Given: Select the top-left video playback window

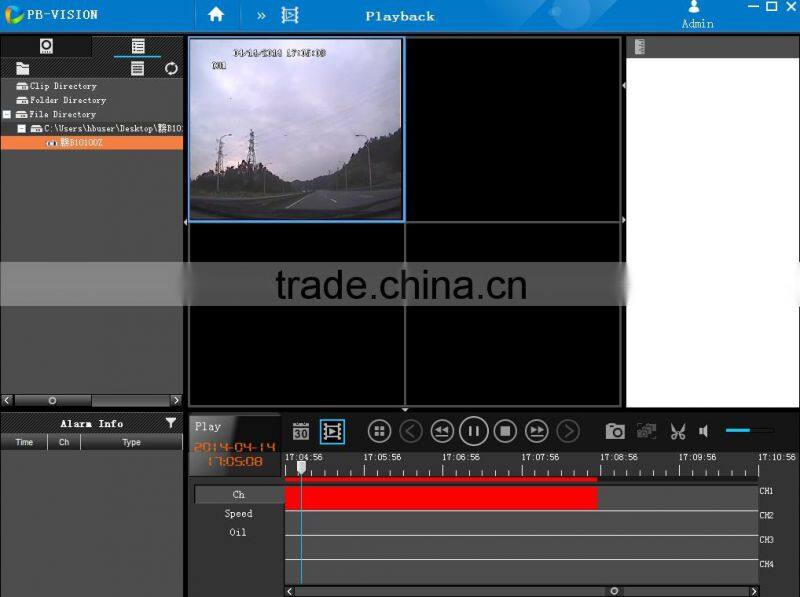Looking at the screenshot, I should (x=296, y=129).
